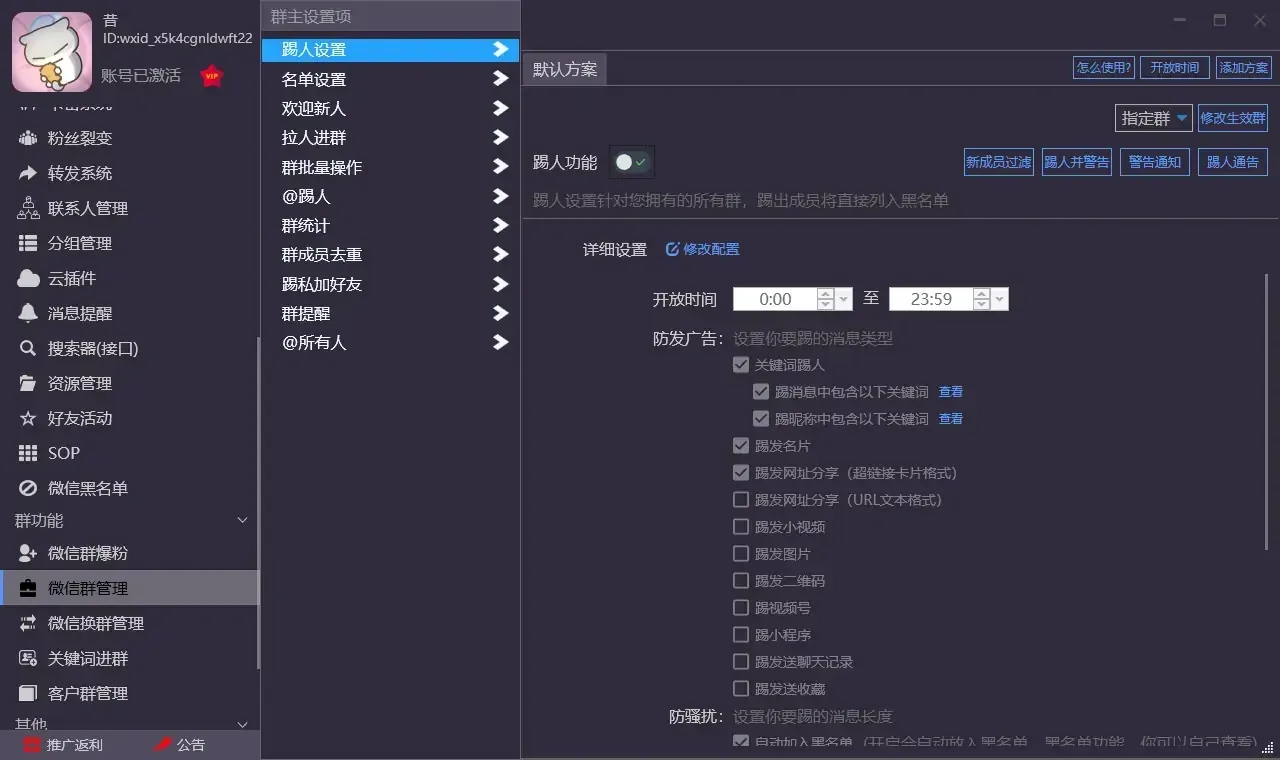Open the start time 0:00 dropdown arrow

coord(845,299)
